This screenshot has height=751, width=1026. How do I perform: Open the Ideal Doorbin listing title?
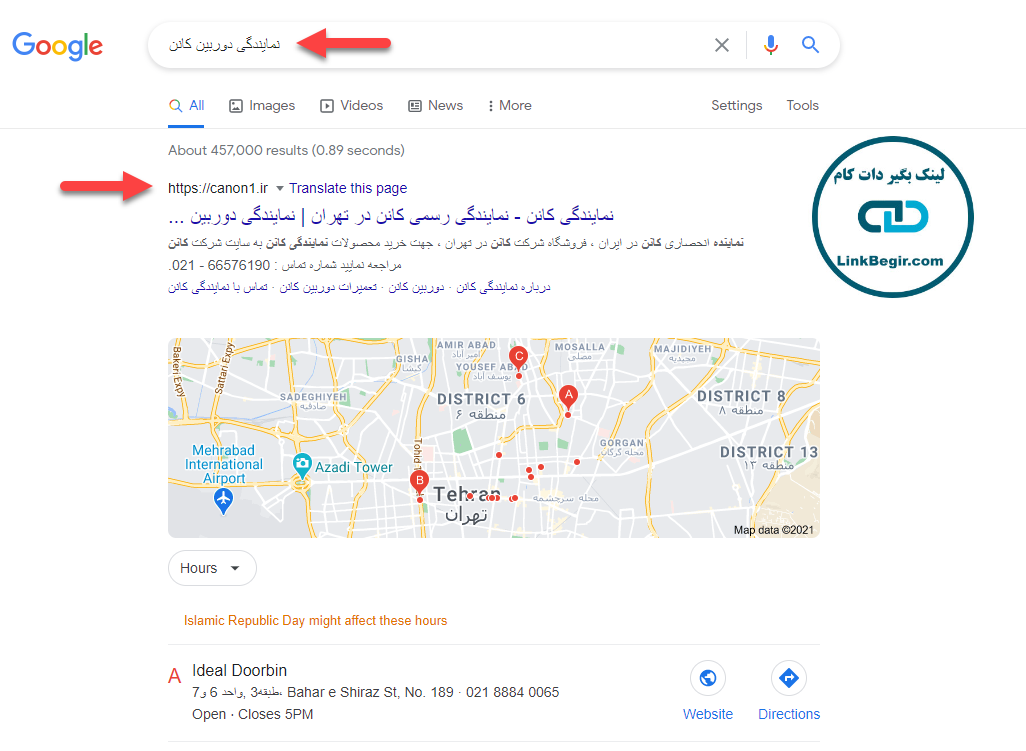click(239, 671)
